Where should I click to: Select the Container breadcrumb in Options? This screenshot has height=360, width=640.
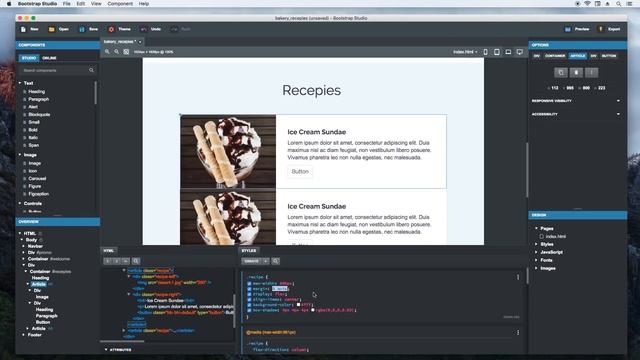555,56
